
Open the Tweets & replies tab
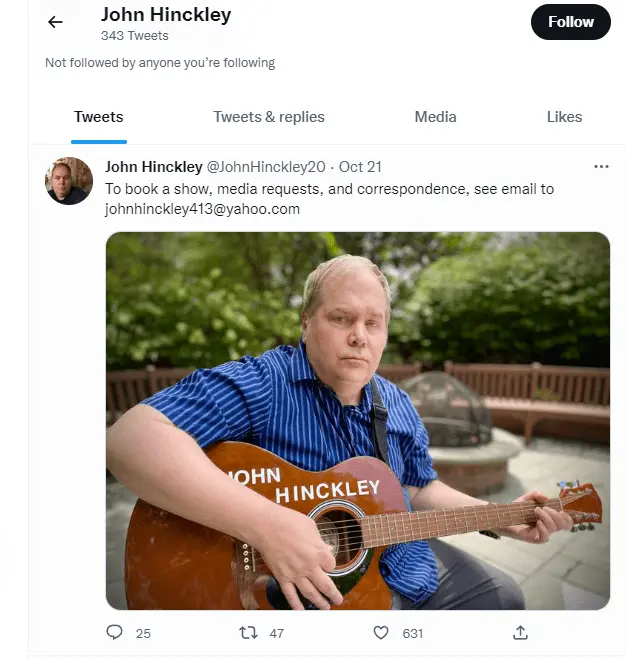[269, 117]
